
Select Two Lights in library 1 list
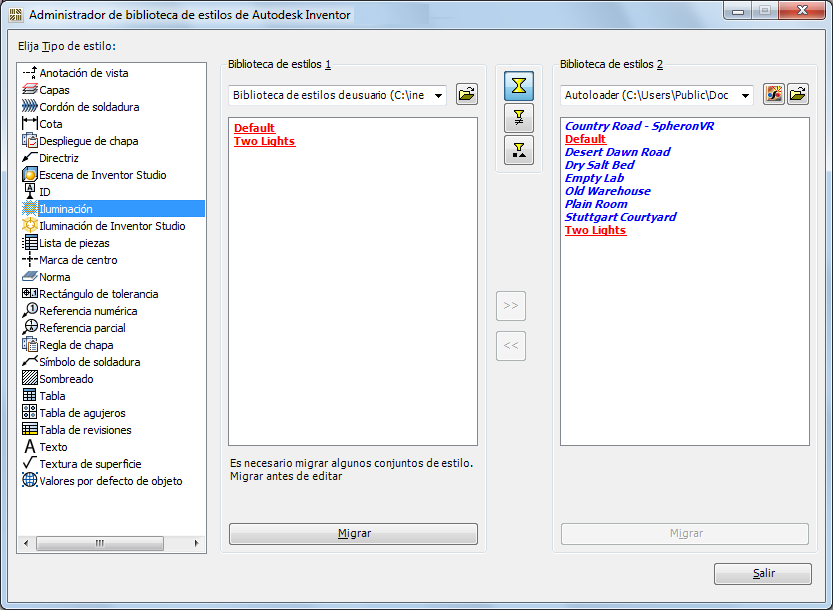tap(265, 141)
